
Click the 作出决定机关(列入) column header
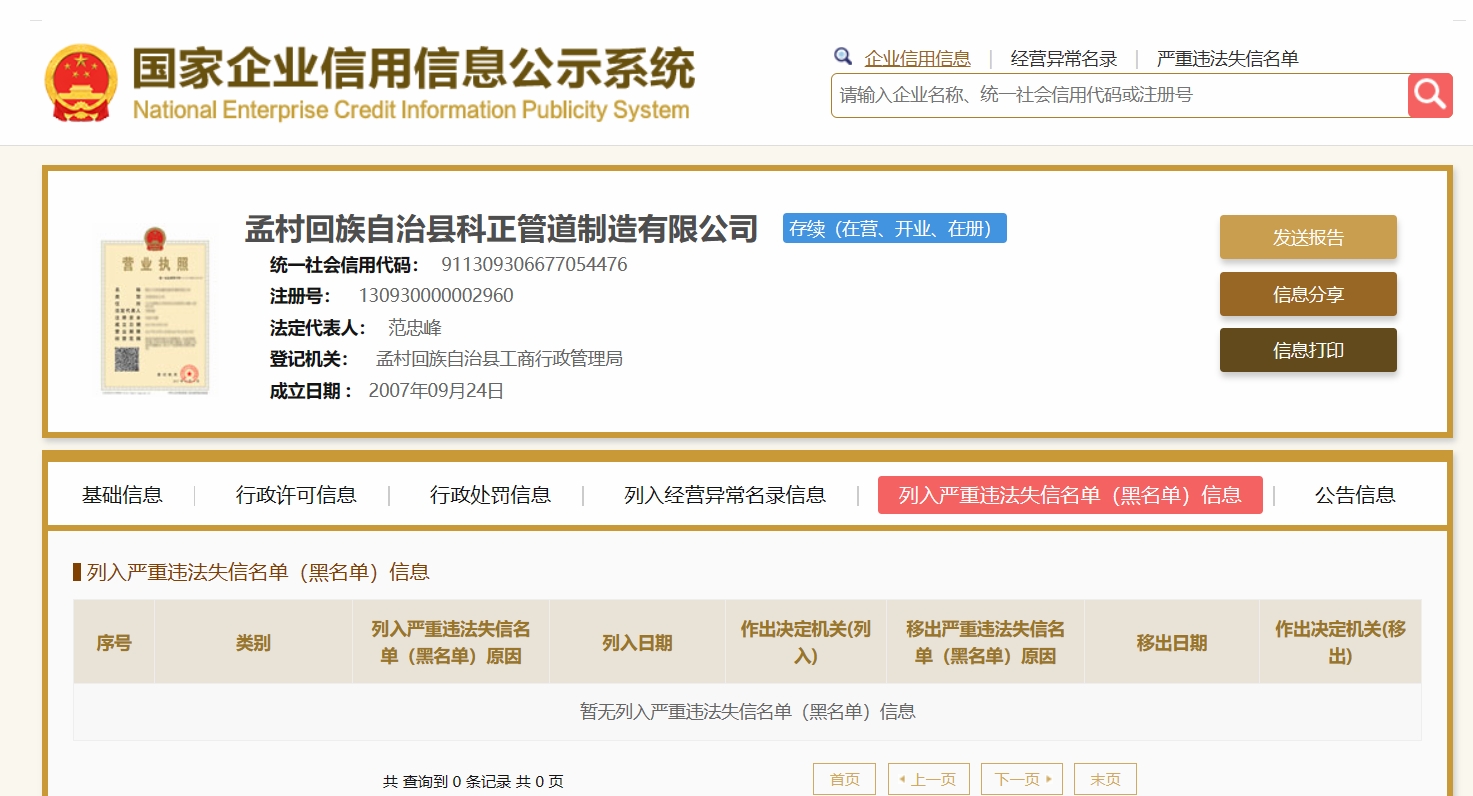806,643
